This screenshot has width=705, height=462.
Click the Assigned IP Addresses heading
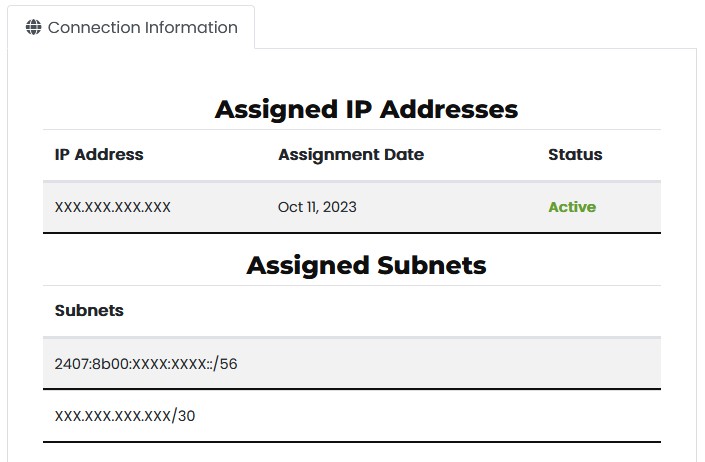click(366, 109)
